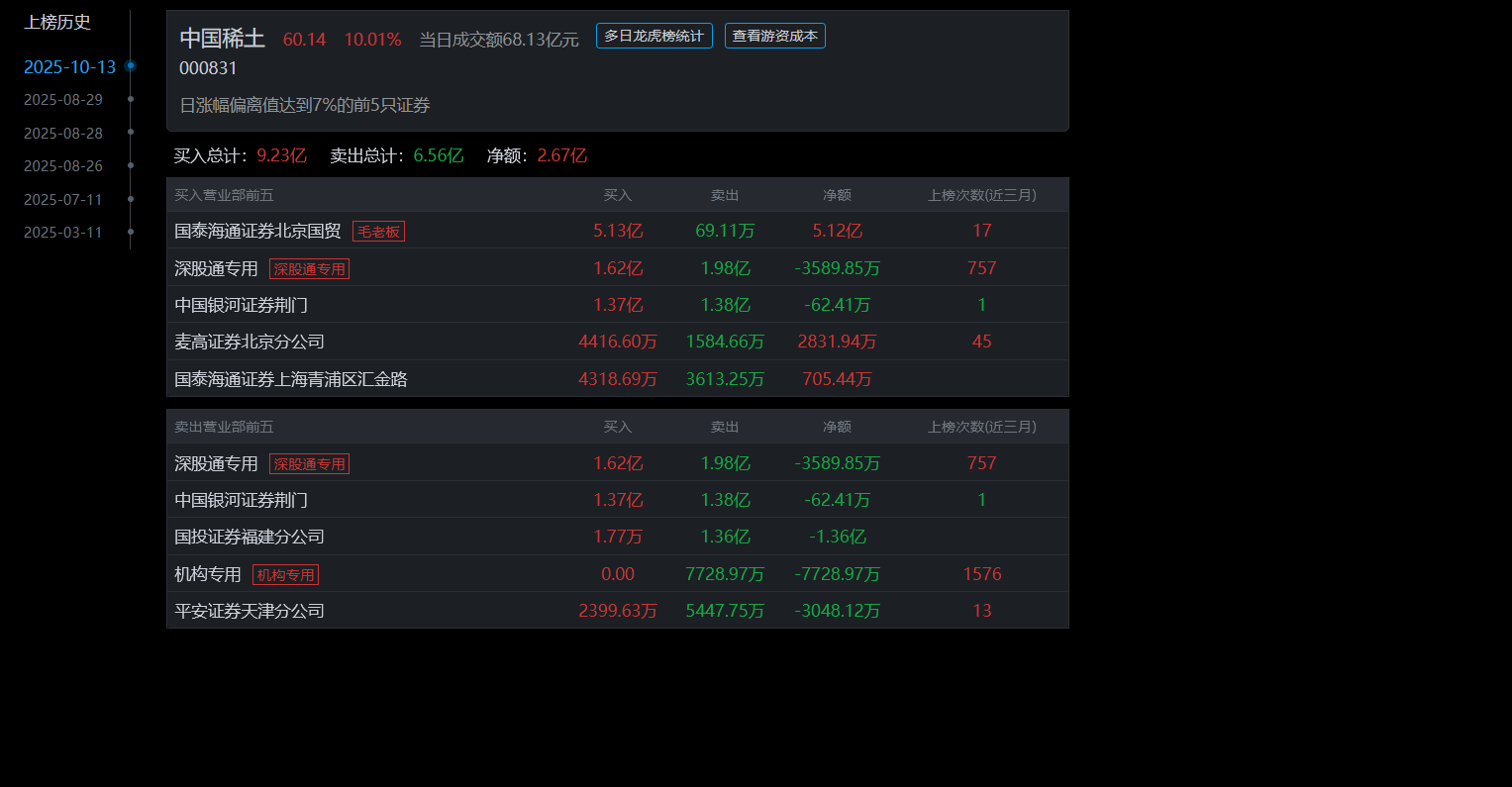Open 平安证券天津分公司 row
Screen dimensions: 1512x787
[618, 611]
